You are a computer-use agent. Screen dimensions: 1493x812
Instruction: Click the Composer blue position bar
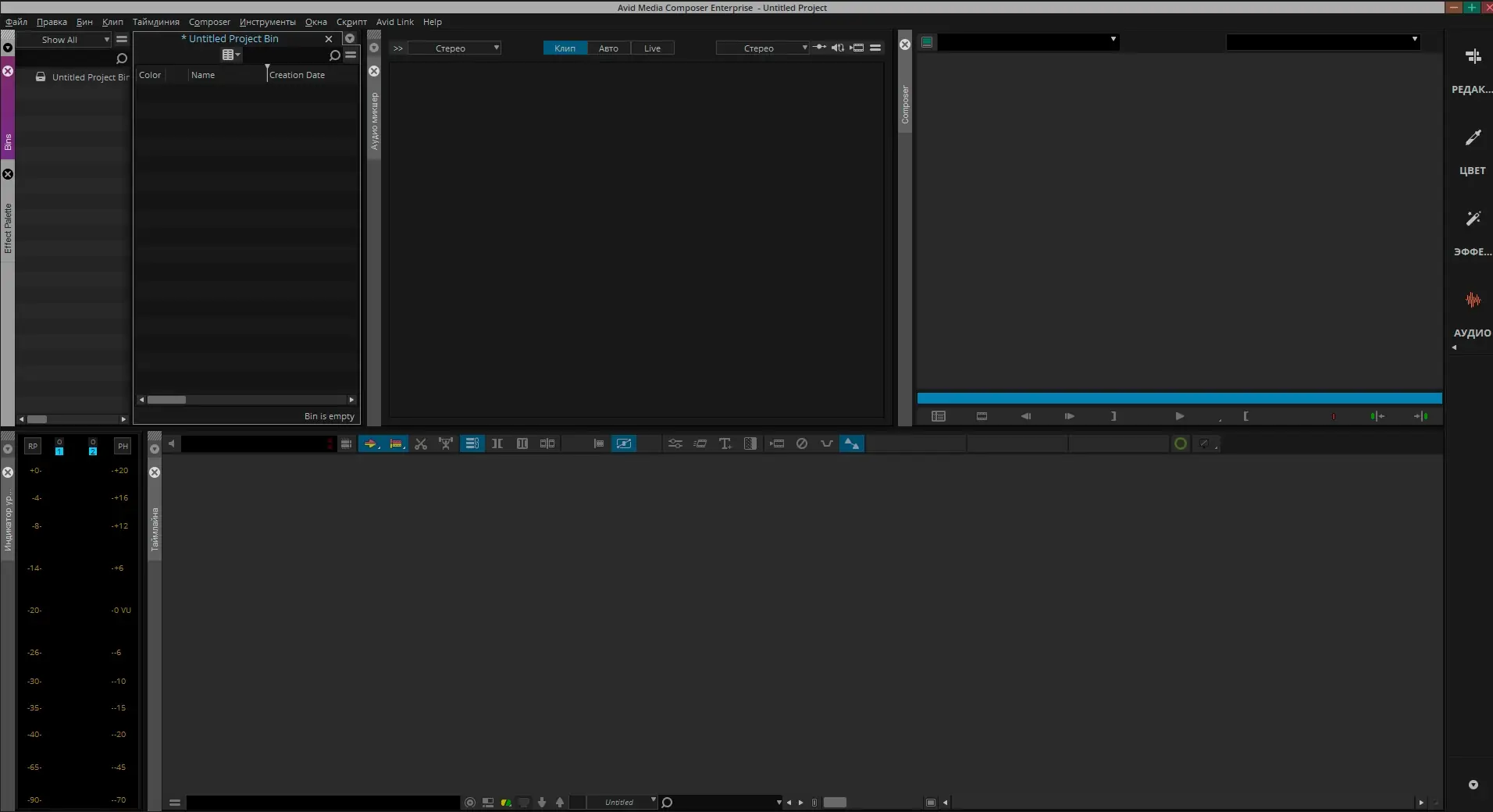pyautogui.click(x=1179, y=398)
